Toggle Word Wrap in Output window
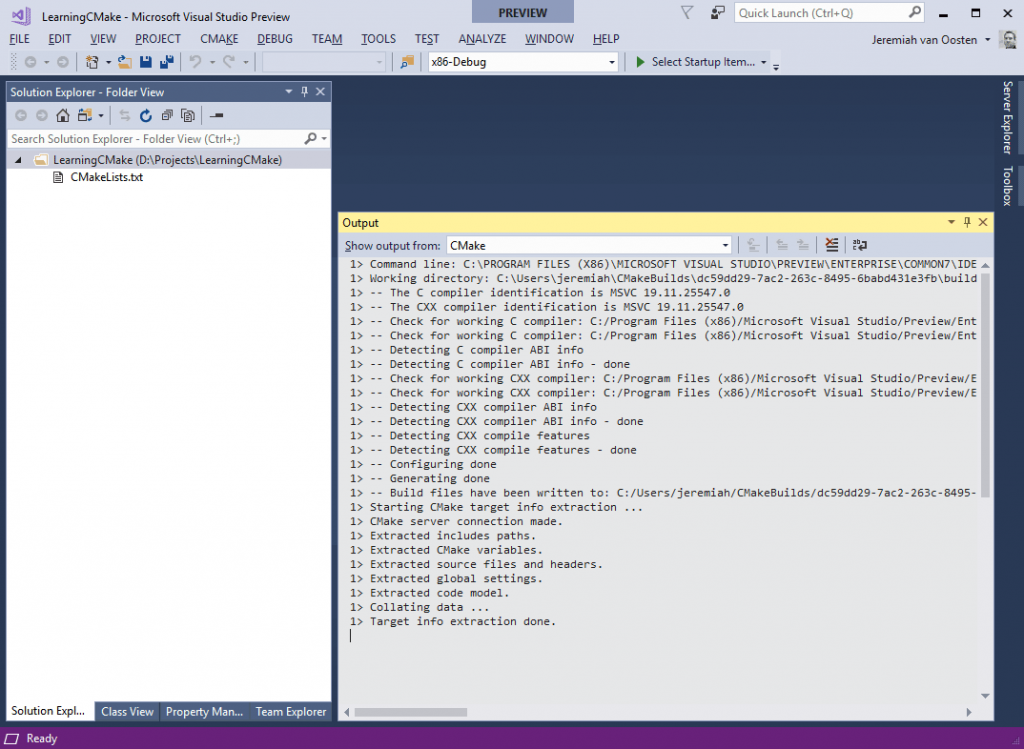 click(859, 245)
